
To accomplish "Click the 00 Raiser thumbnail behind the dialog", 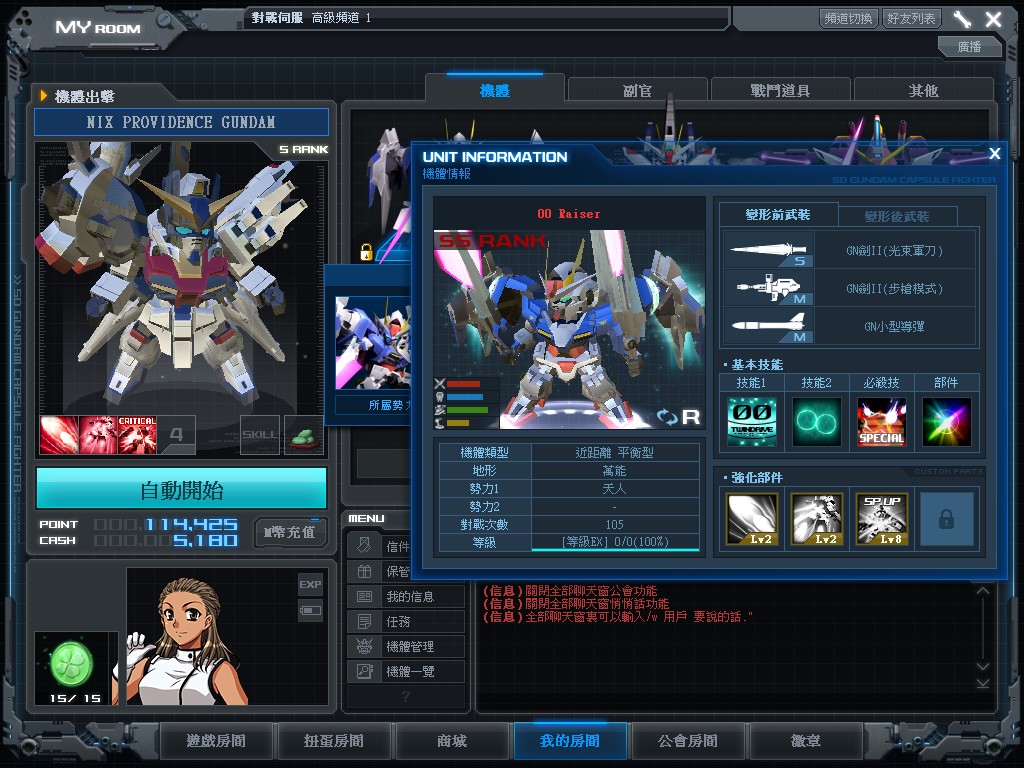I will tap(373, 344).
